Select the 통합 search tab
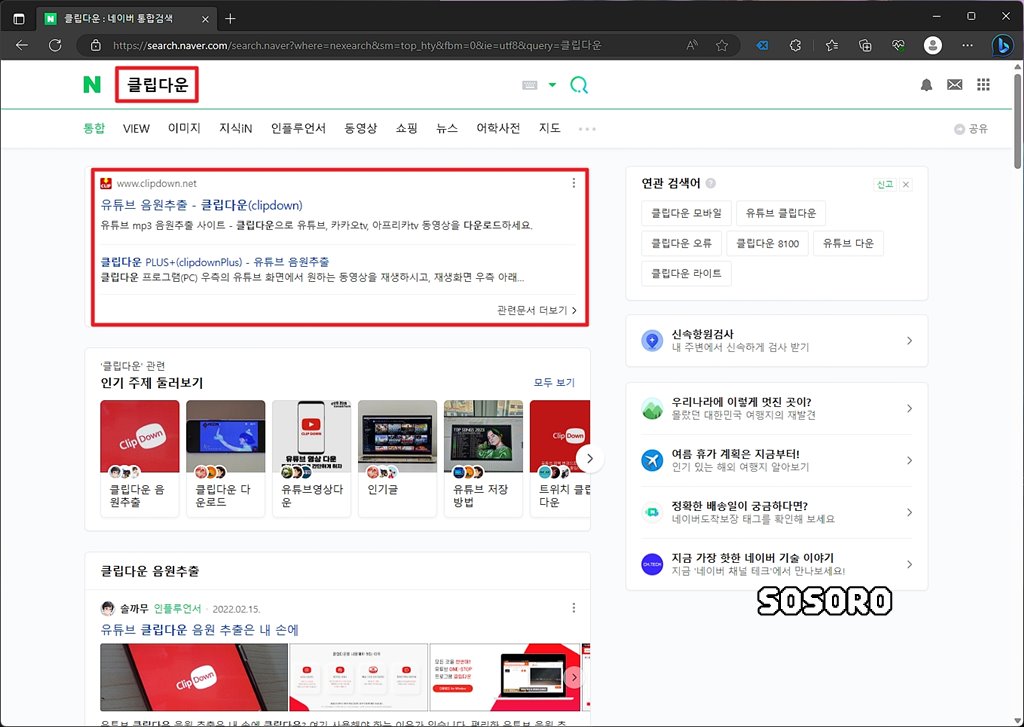This screenshot has width=1024, height=727. click(x=94, y=128)
